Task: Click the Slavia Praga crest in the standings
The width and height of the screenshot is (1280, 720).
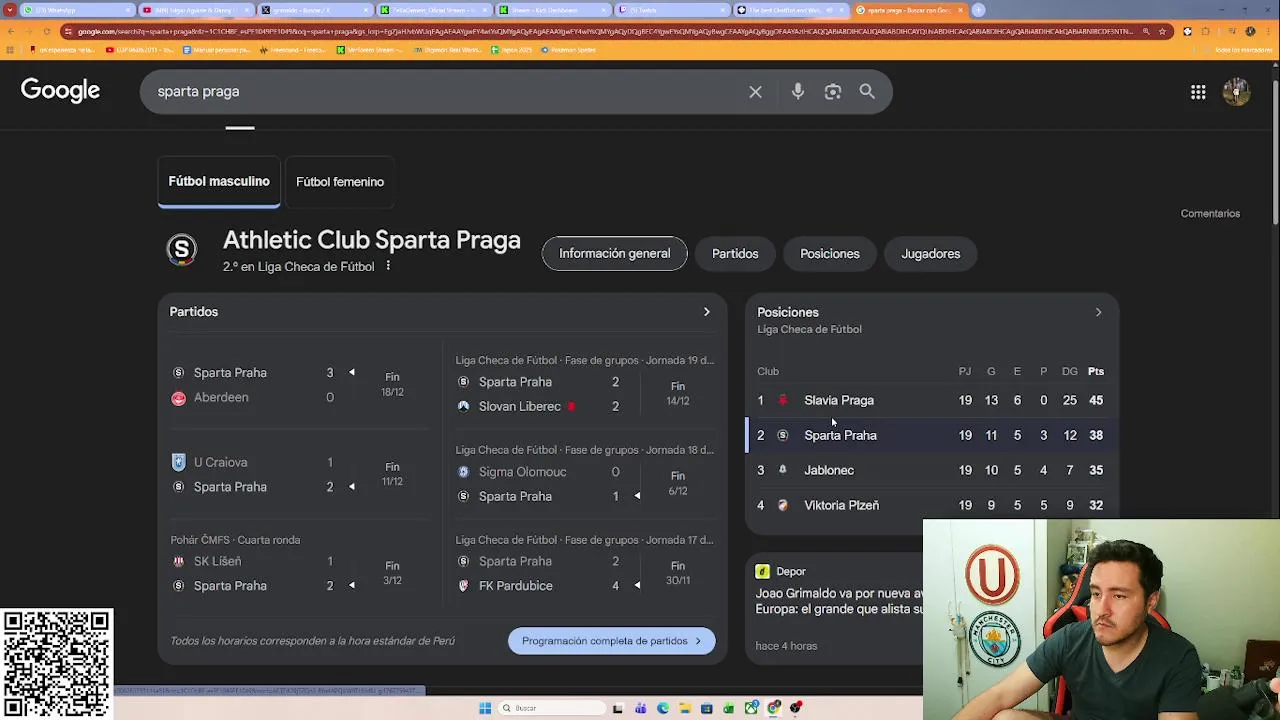Action: [x=783, y=400]
